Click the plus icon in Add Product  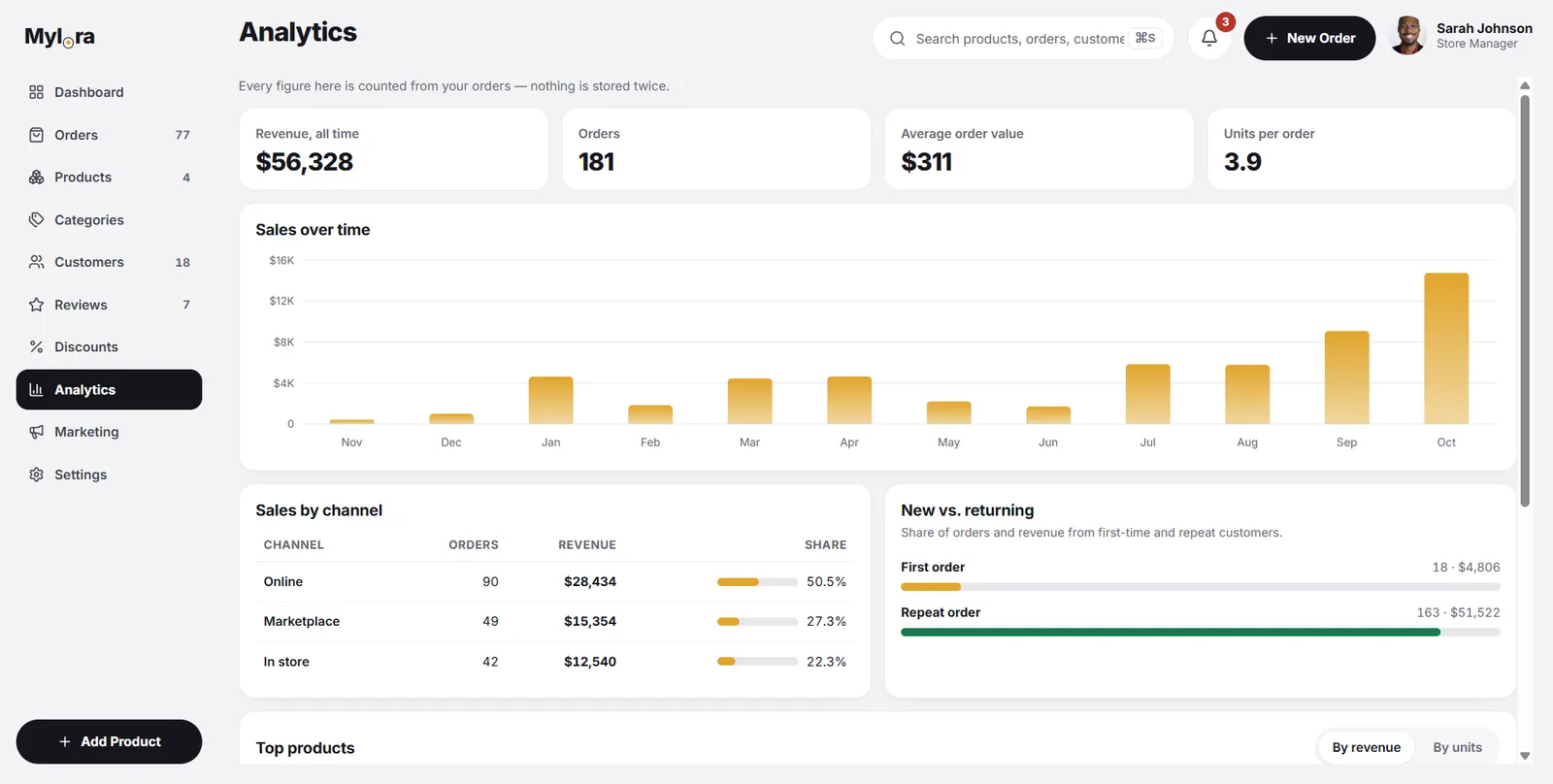click(65, 741)
